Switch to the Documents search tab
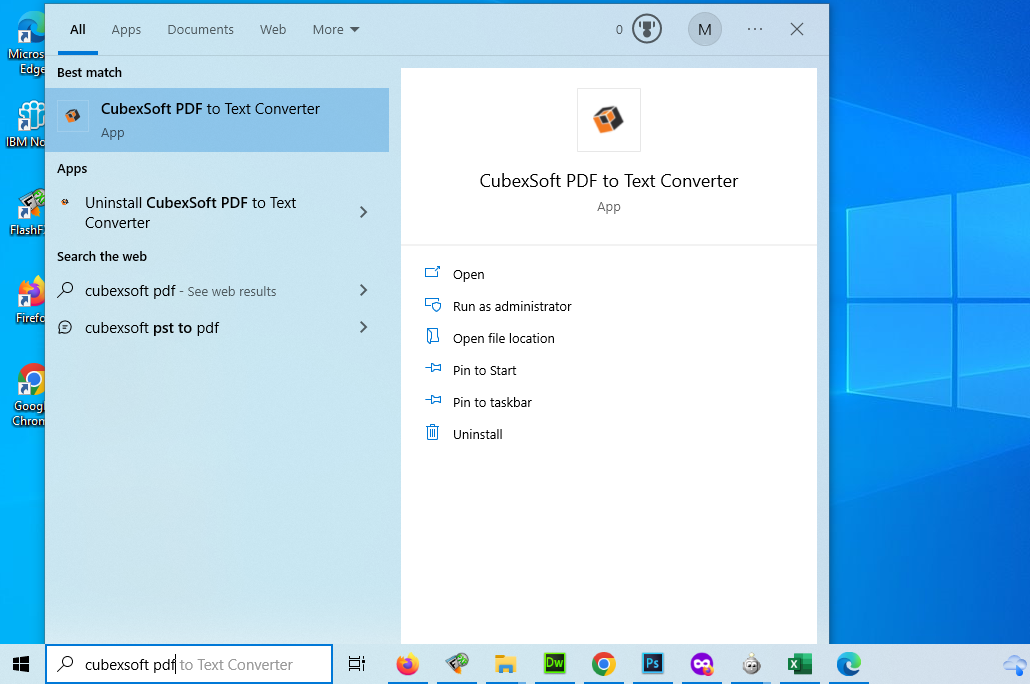 tap(200, 30)
